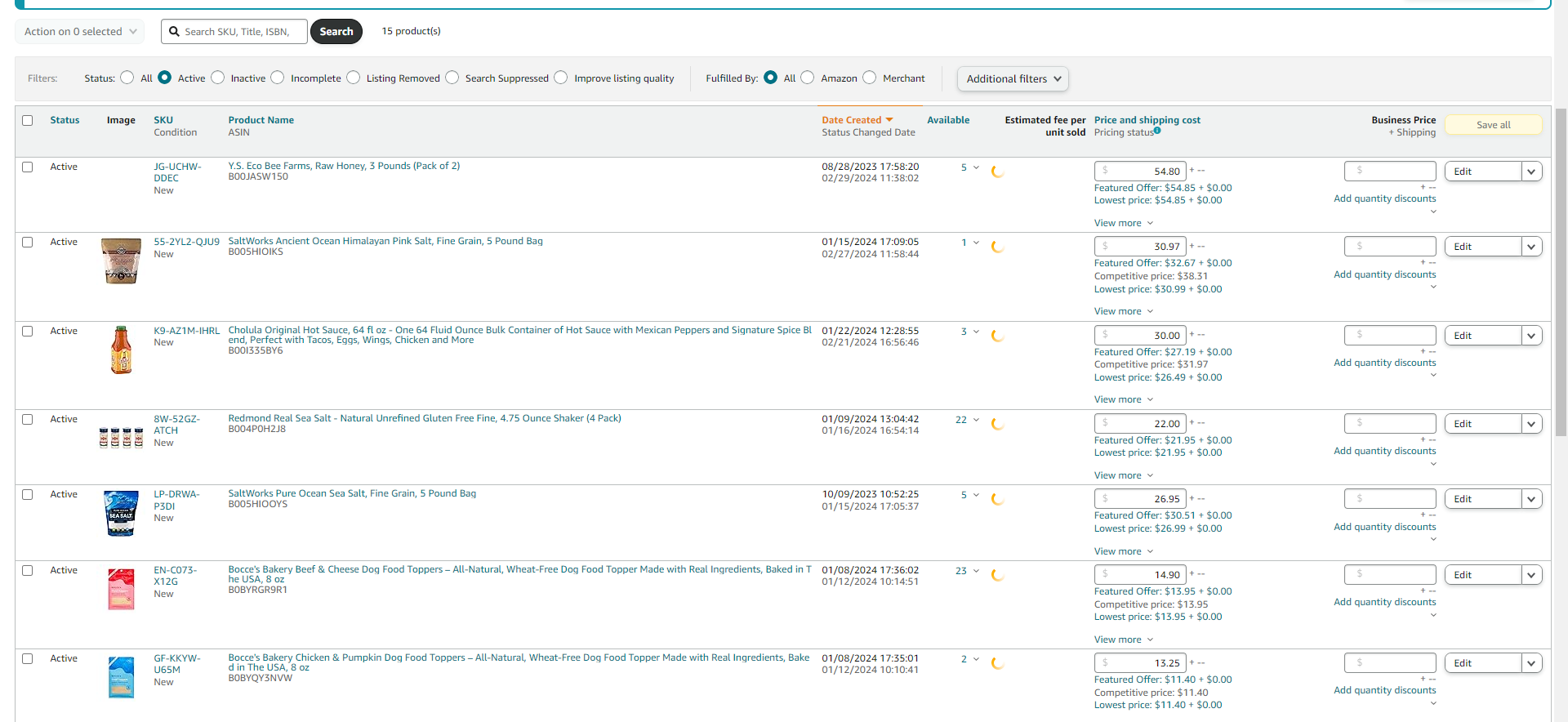Choose the Inactive status filter
Viewport: 1568px width, 722px height.
217,78
